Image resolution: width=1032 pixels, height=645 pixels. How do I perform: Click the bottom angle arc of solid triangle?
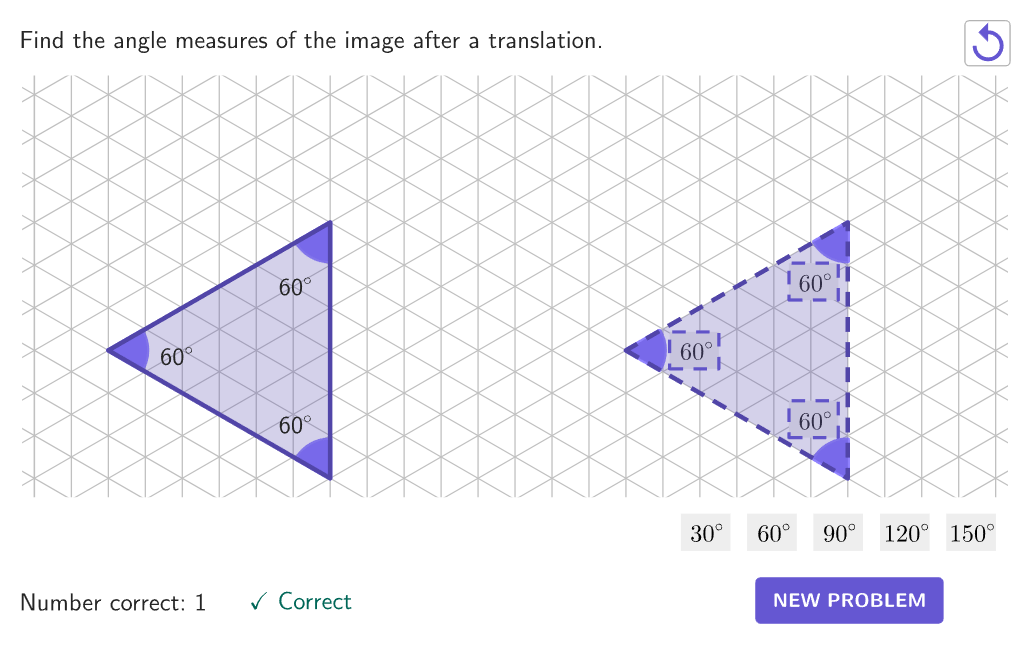(x=317, y=457)
